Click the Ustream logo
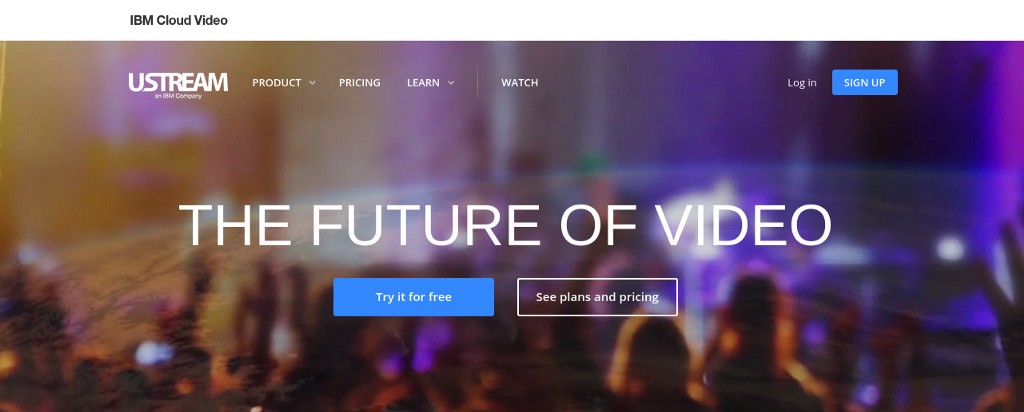The image size is (1024, 412). point(178,85)
